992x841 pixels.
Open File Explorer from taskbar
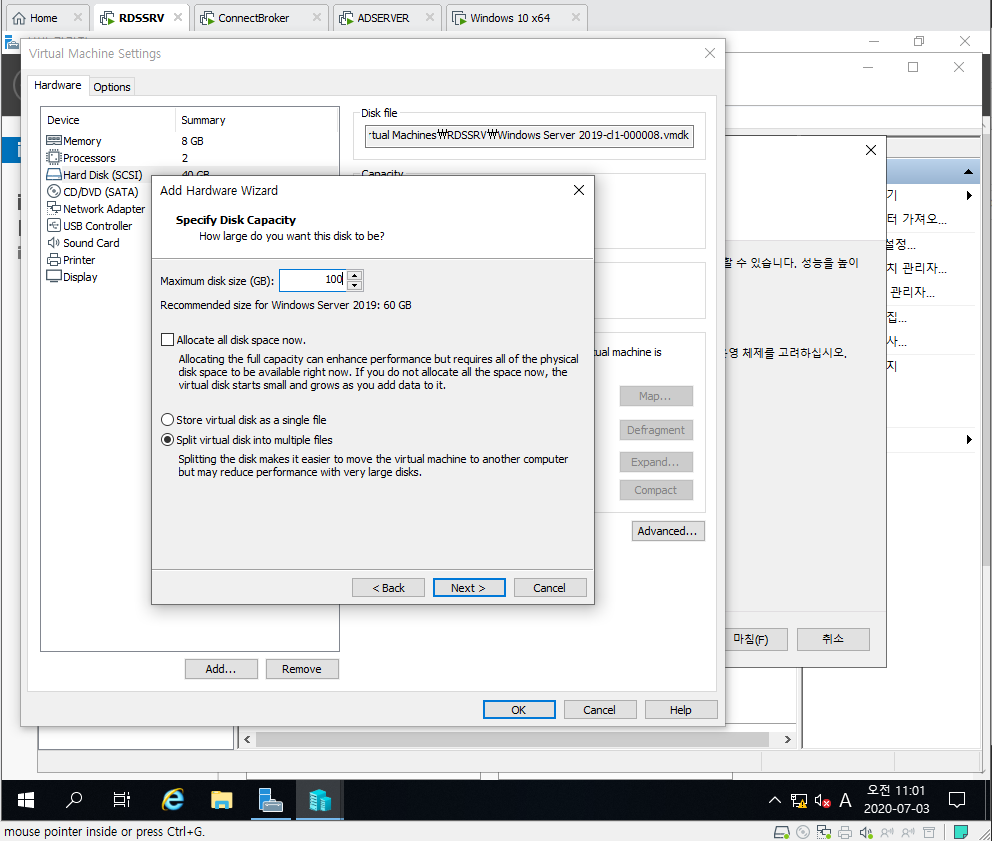click(x=221, y=801)
